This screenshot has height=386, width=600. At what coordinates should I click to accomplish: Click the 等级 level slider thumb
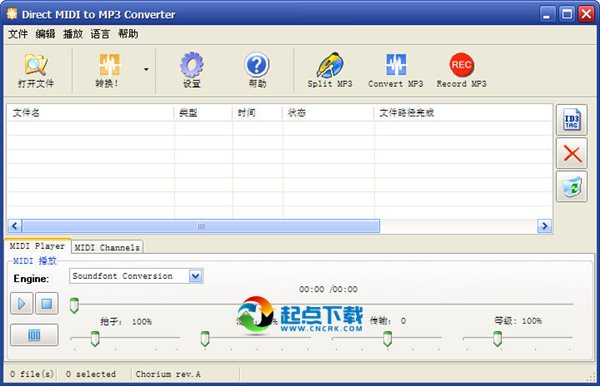point(497,339)
